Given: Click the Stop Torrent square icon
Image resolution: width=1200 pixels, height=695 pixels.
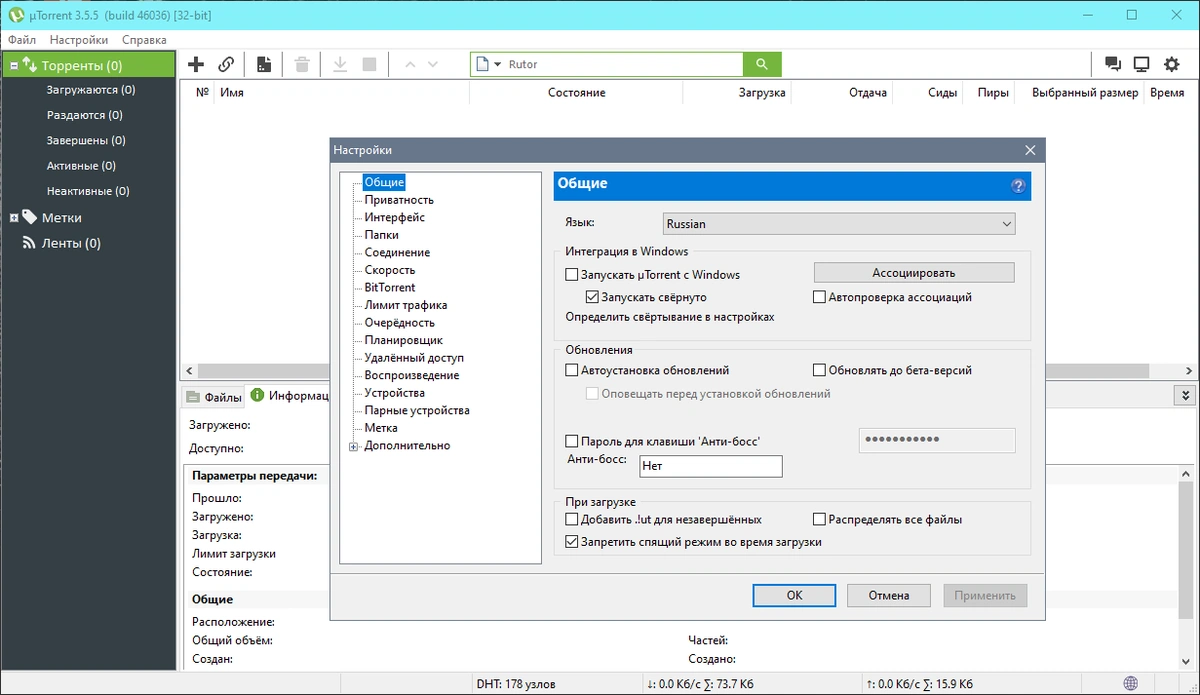Looking at the screenshot, I should (369, 64).
